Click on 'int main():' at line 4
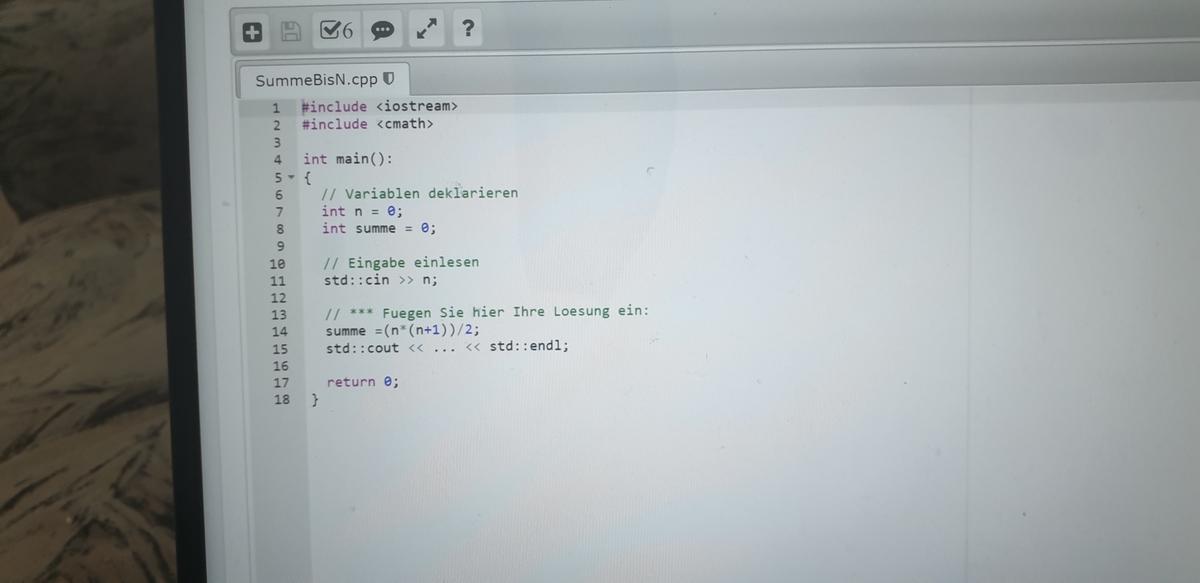This screenshot has width=1200, height=583. (348, 159)
